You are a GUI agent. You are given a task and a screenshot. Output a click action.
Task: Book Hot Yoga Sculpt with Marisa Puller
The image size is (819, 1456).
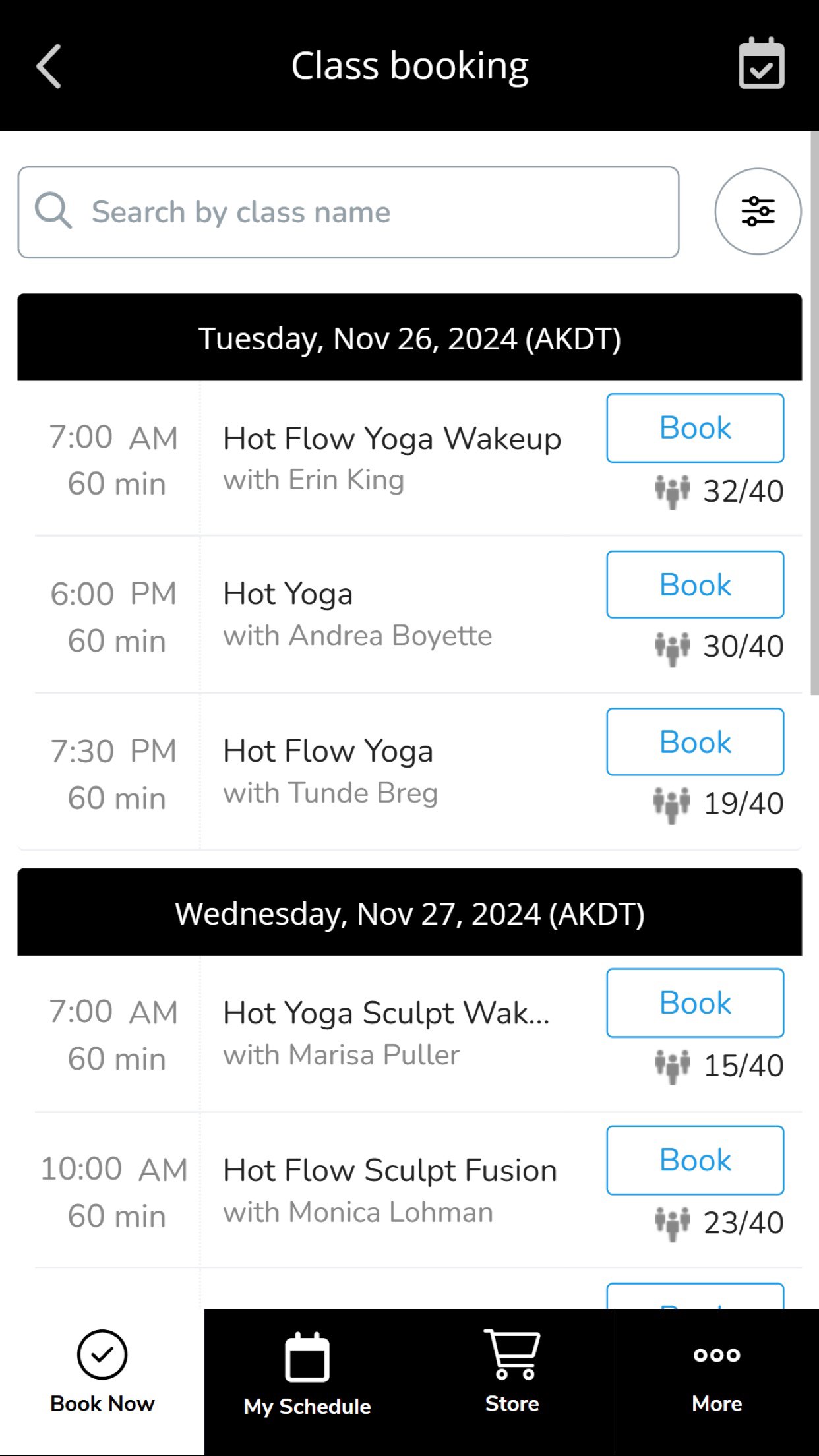point(695,1003)
